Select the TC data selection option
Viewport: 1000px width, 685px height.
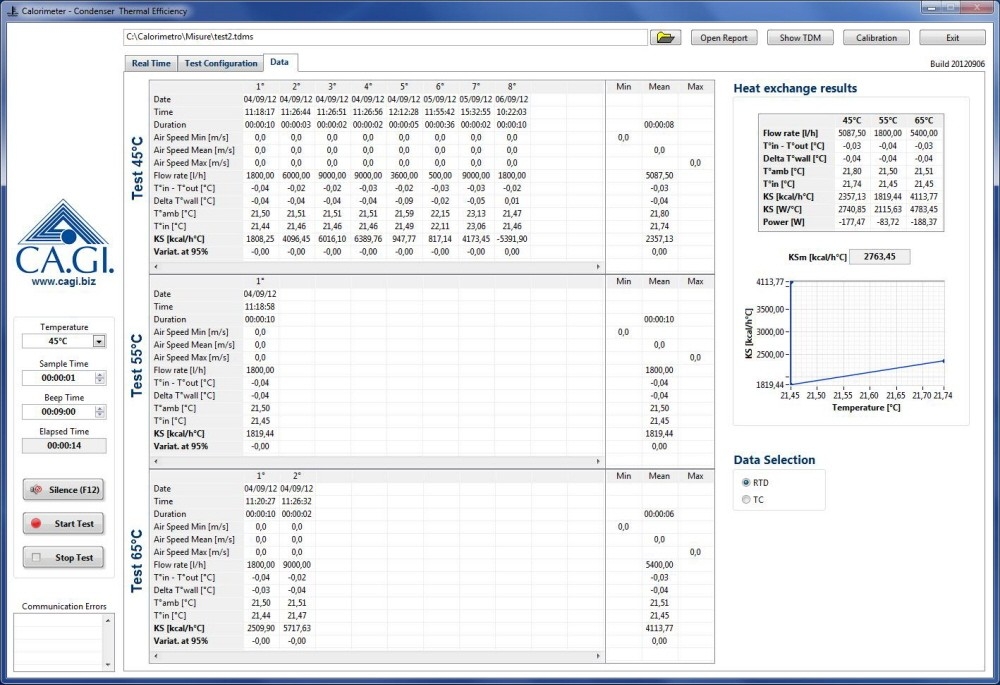point(746,500)
